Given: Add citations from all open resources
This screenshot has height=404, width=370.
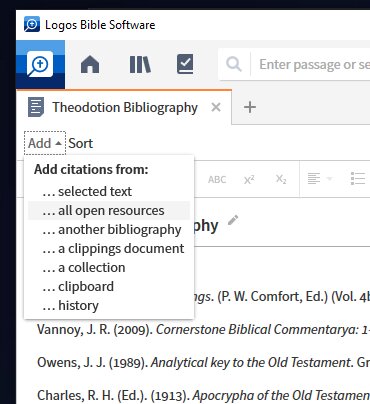Looking at the screenshot, I should click(109, 210).
